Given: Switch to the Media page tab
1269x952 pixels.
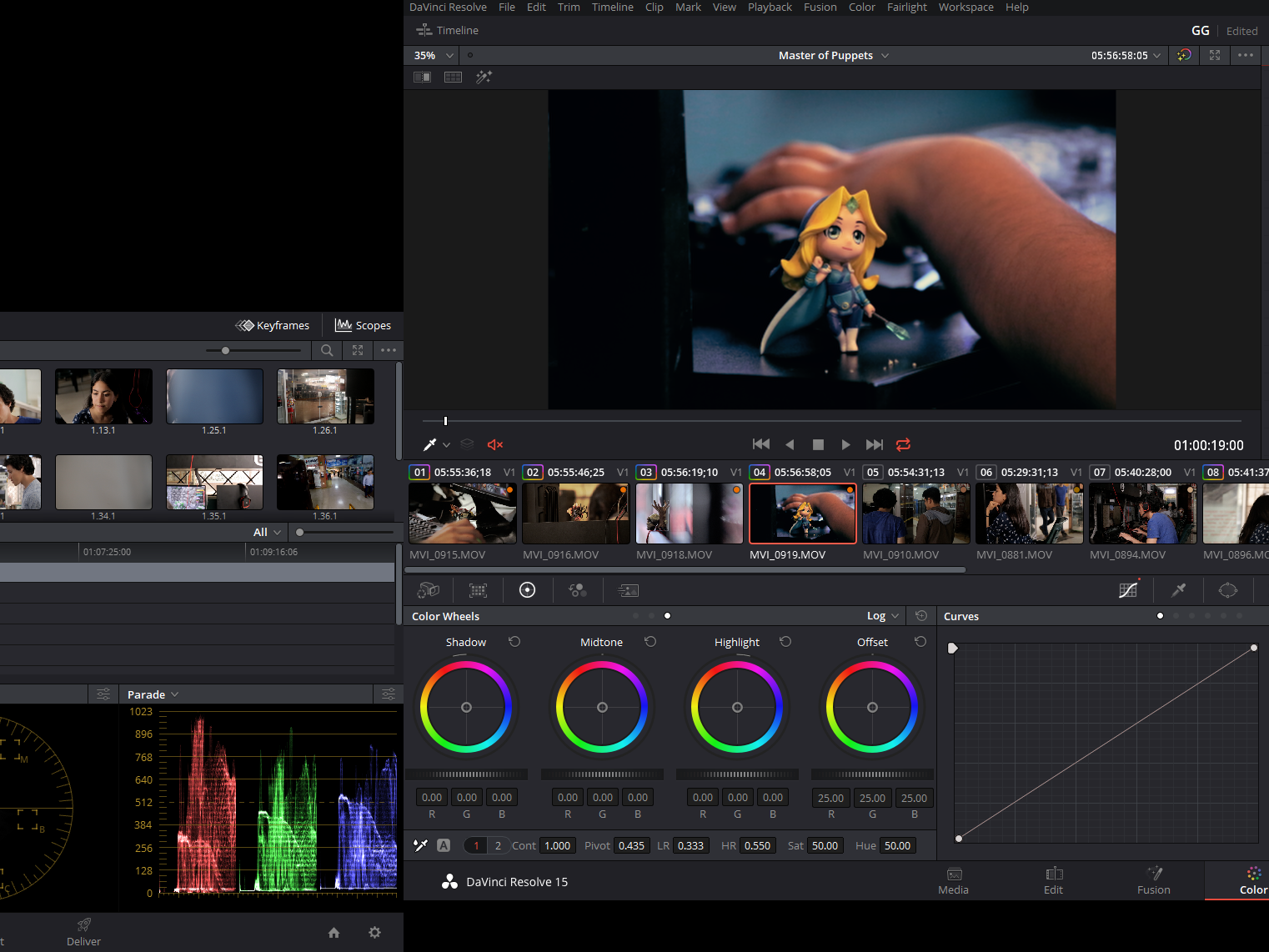Looking at the screenshot, I should pyautogui.click(x=954, y=880).
